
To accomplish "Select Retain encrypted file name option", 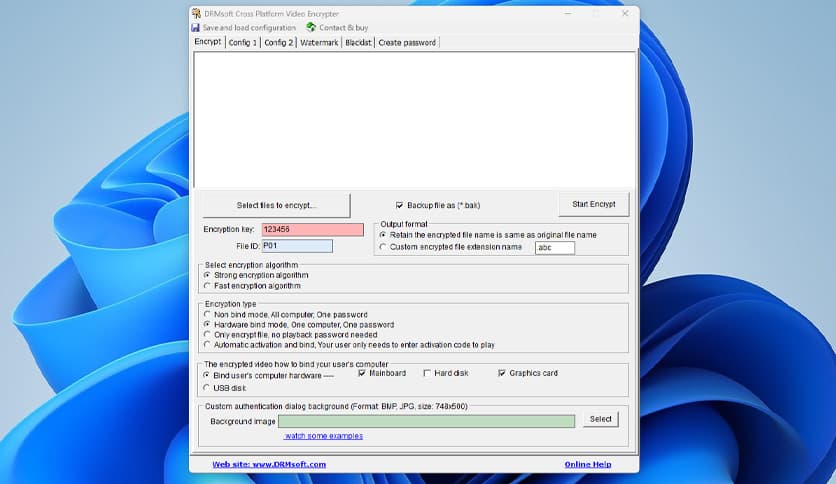I will pos(383,235).
